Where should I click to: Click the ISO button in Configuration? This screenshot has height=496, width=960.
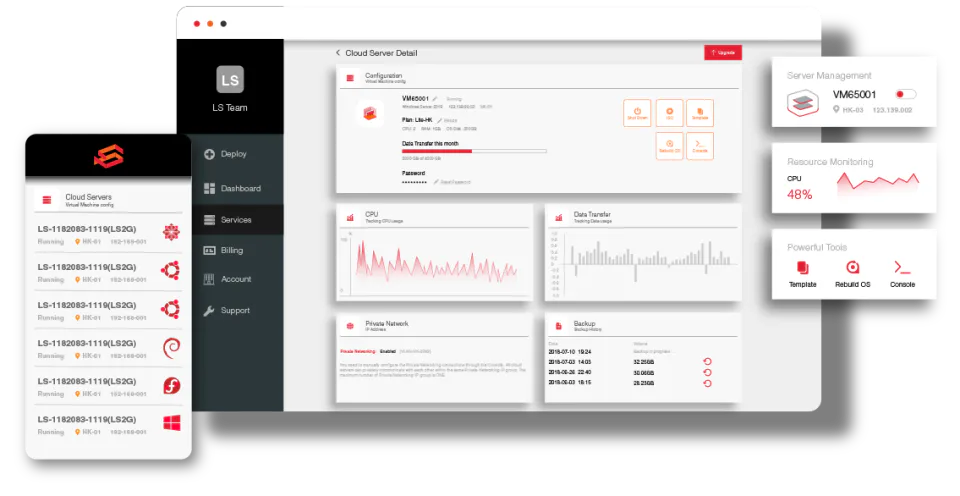coord(669,113)
